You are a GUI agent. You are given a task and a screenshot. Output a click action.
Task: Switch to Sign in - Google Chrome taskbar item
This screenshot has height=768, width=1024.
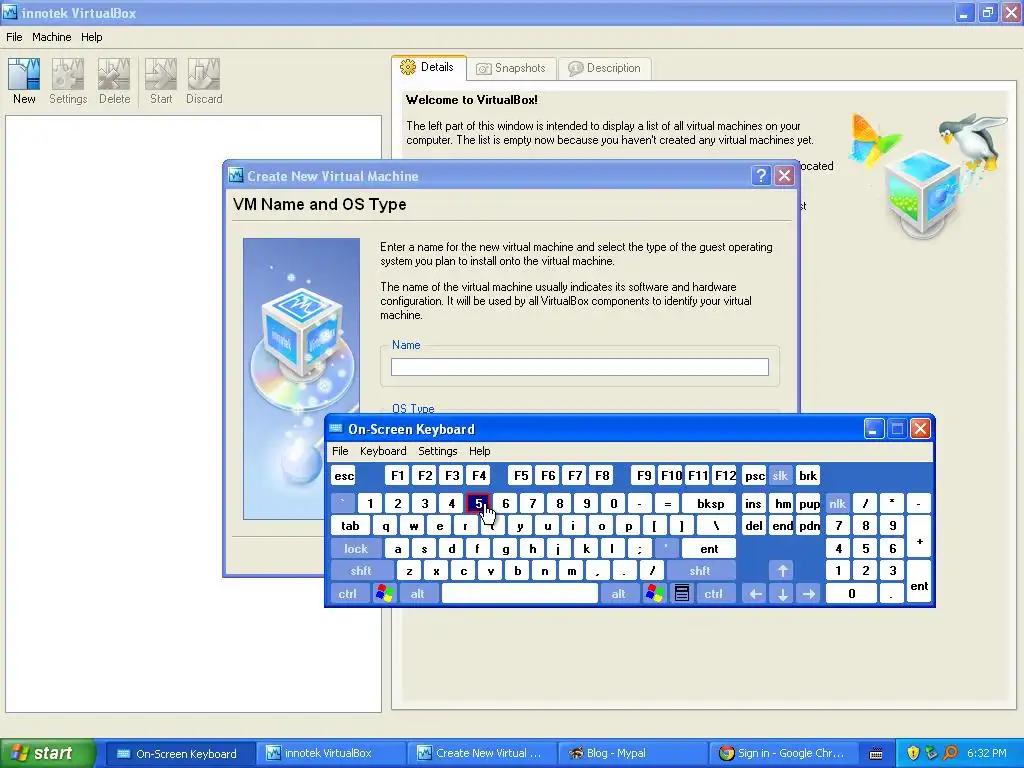pos(782,753)
